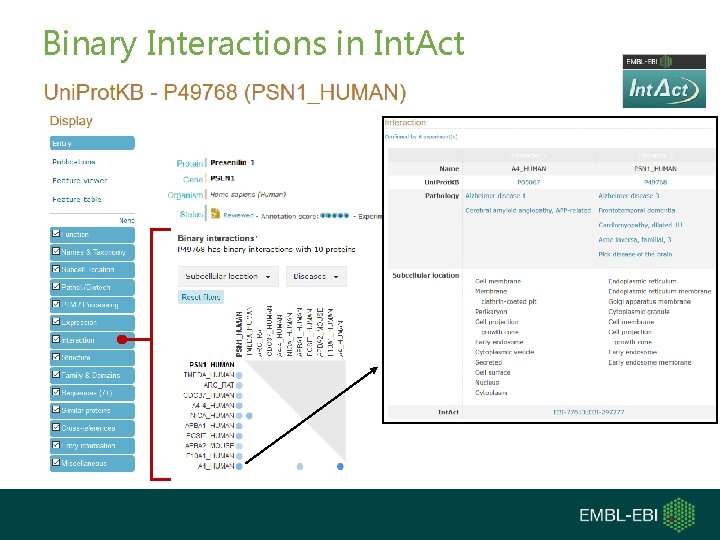
Task: Click Golgi apparatus membrane location text
Action: pyautogui.click(x=649, y=302)
